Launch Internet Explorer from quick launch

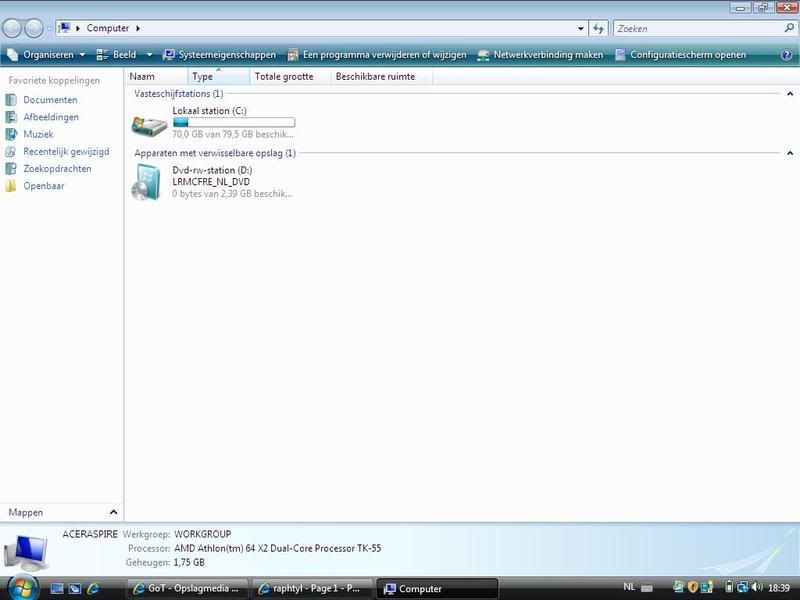pos(93,589)
